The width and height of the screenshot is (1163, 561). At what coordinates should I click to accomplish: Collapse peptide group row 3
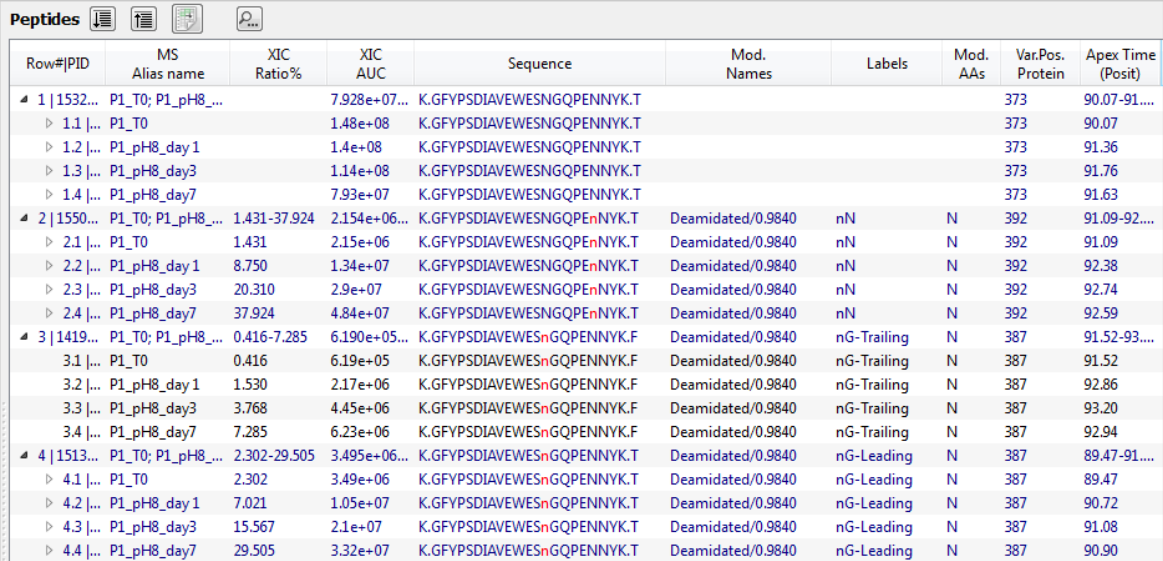24,337
